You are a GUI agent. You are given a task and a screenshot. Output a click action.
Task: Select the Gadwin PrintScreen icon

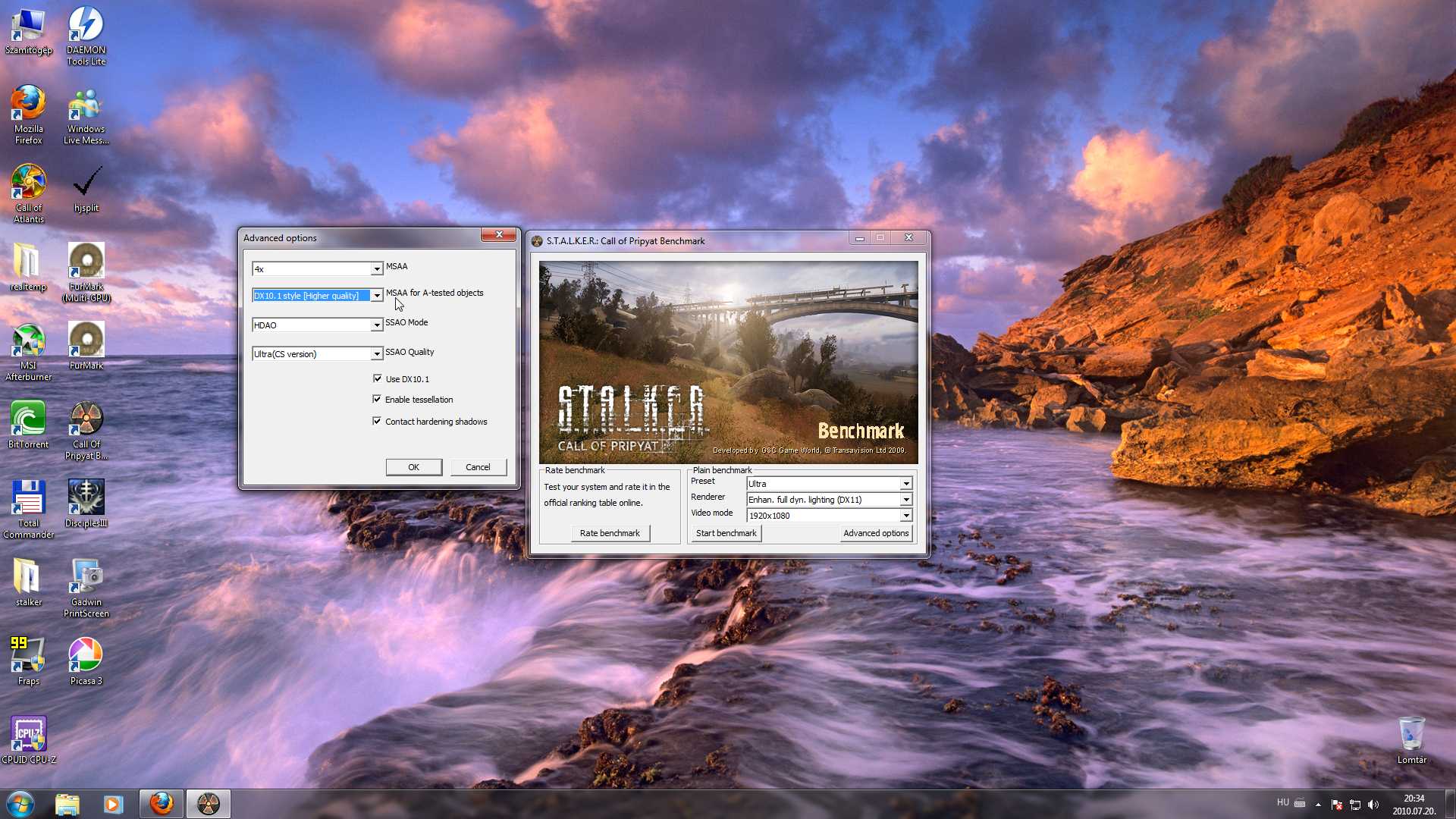click(x=86, y=588)
